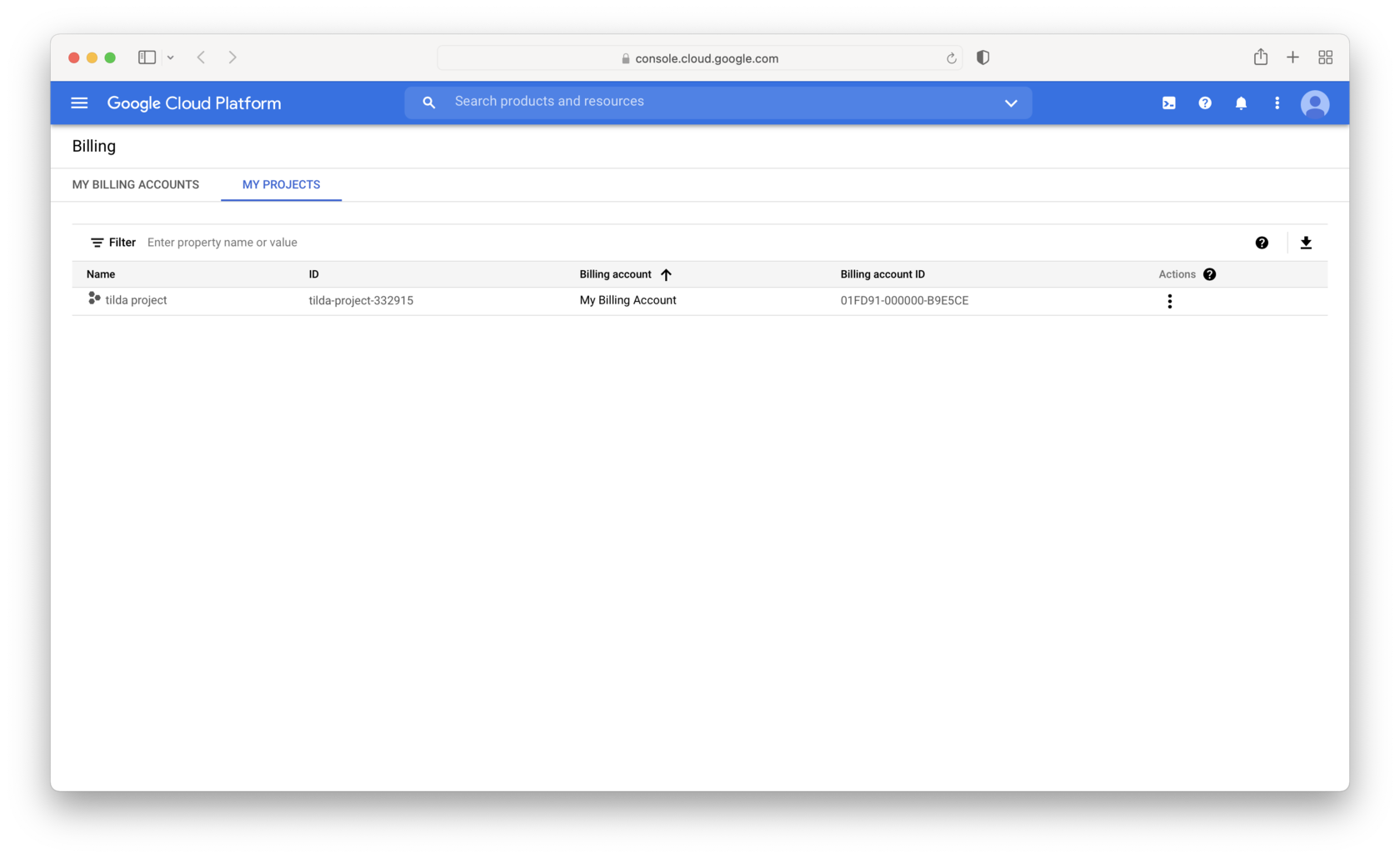Screen dimensions: 1400x858
Task: Sort by Billing account arrow
Action: coord(666,274)
